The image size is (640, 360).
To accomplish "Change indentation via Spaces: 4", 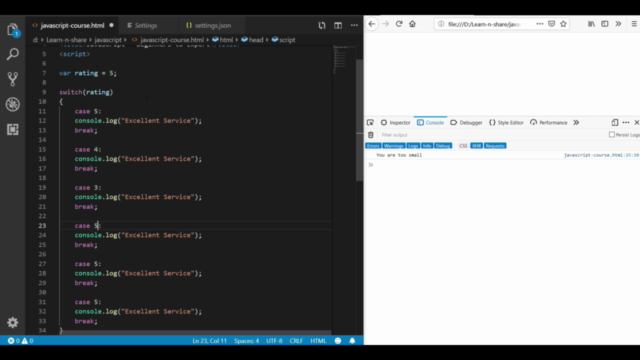I will (247, 341).
